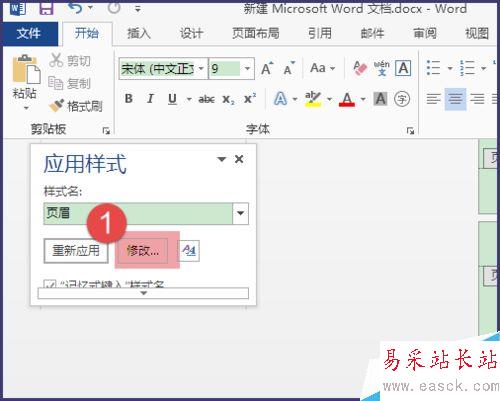Click the 重新应用 (Reapply) button

[x=76, y=251]
